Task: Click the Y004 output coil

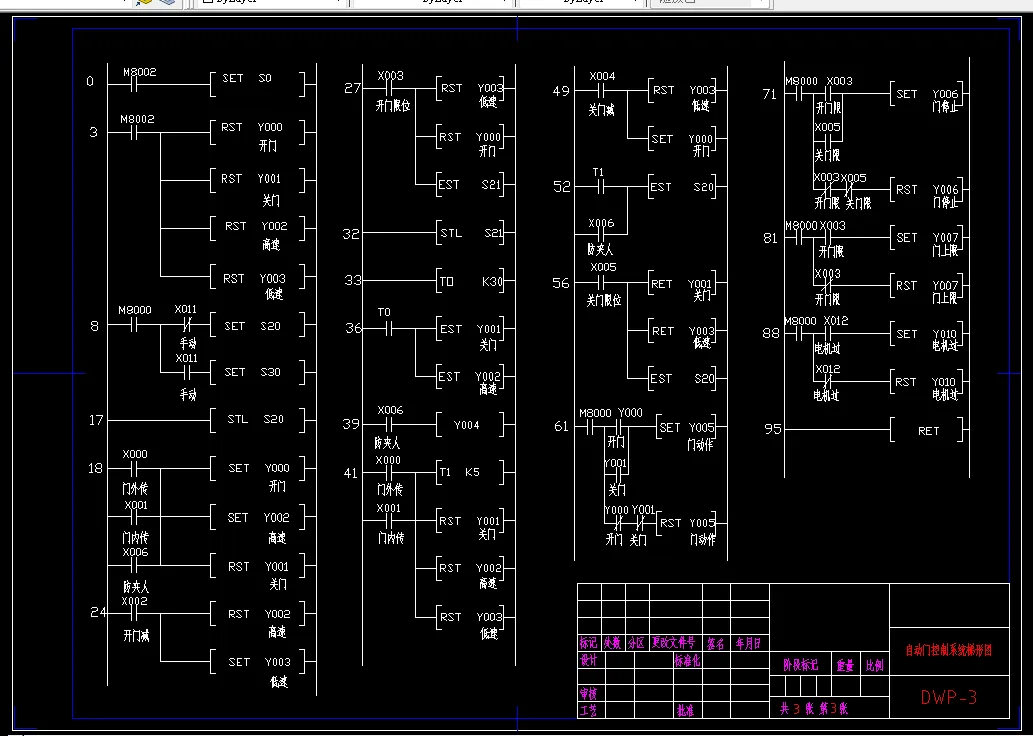Action: 470,425
